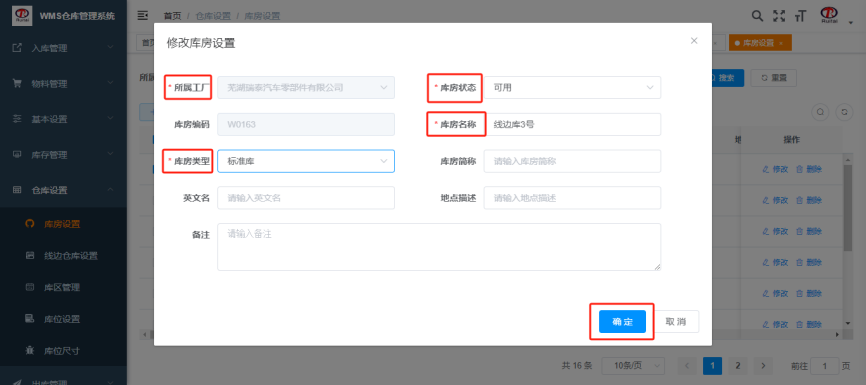866x385 pixels.
Task: Click the 取消 button
Action: coord(676,321)
